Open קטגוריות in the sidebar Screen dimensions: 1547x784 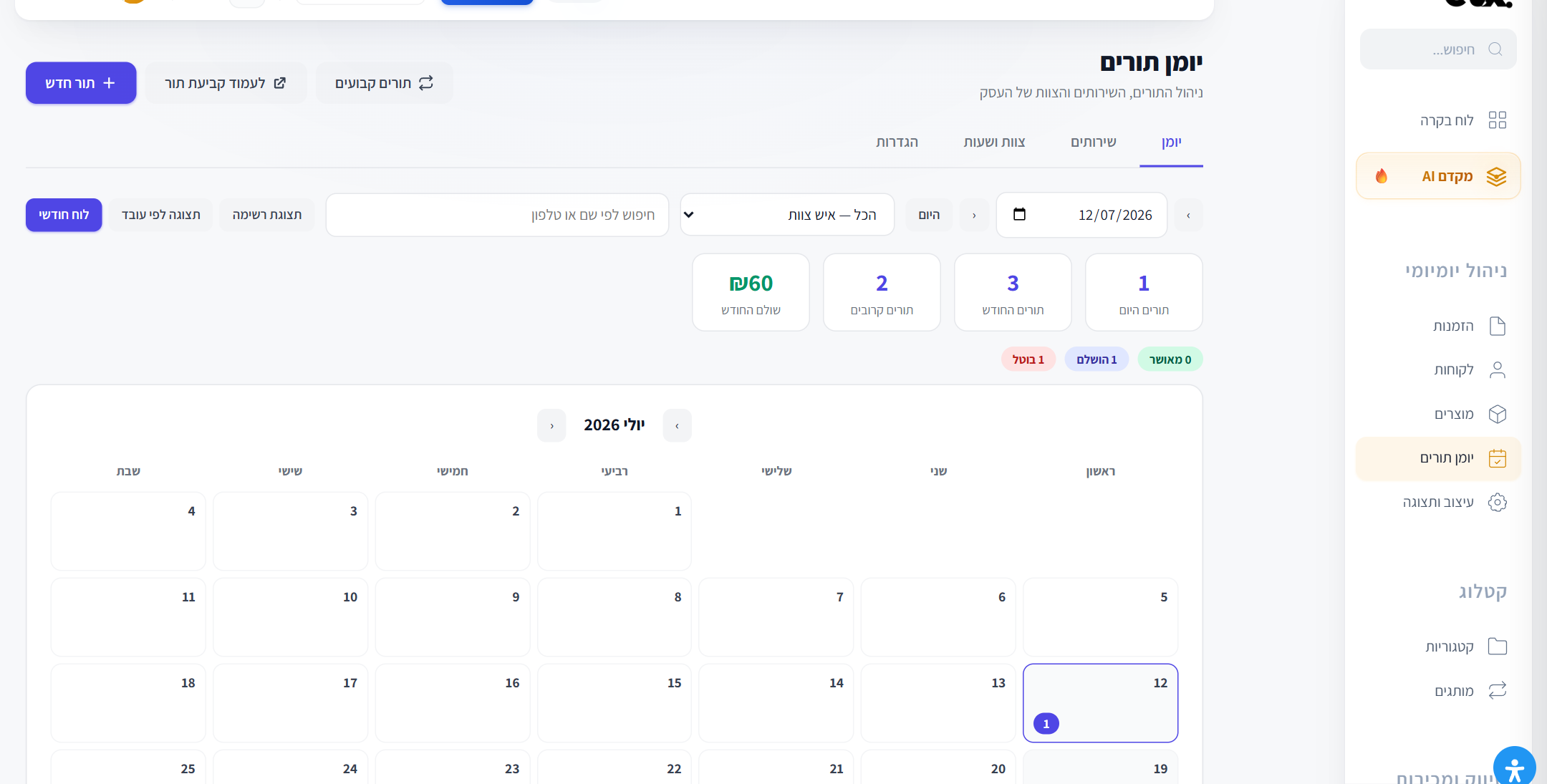coord(1438,647)
